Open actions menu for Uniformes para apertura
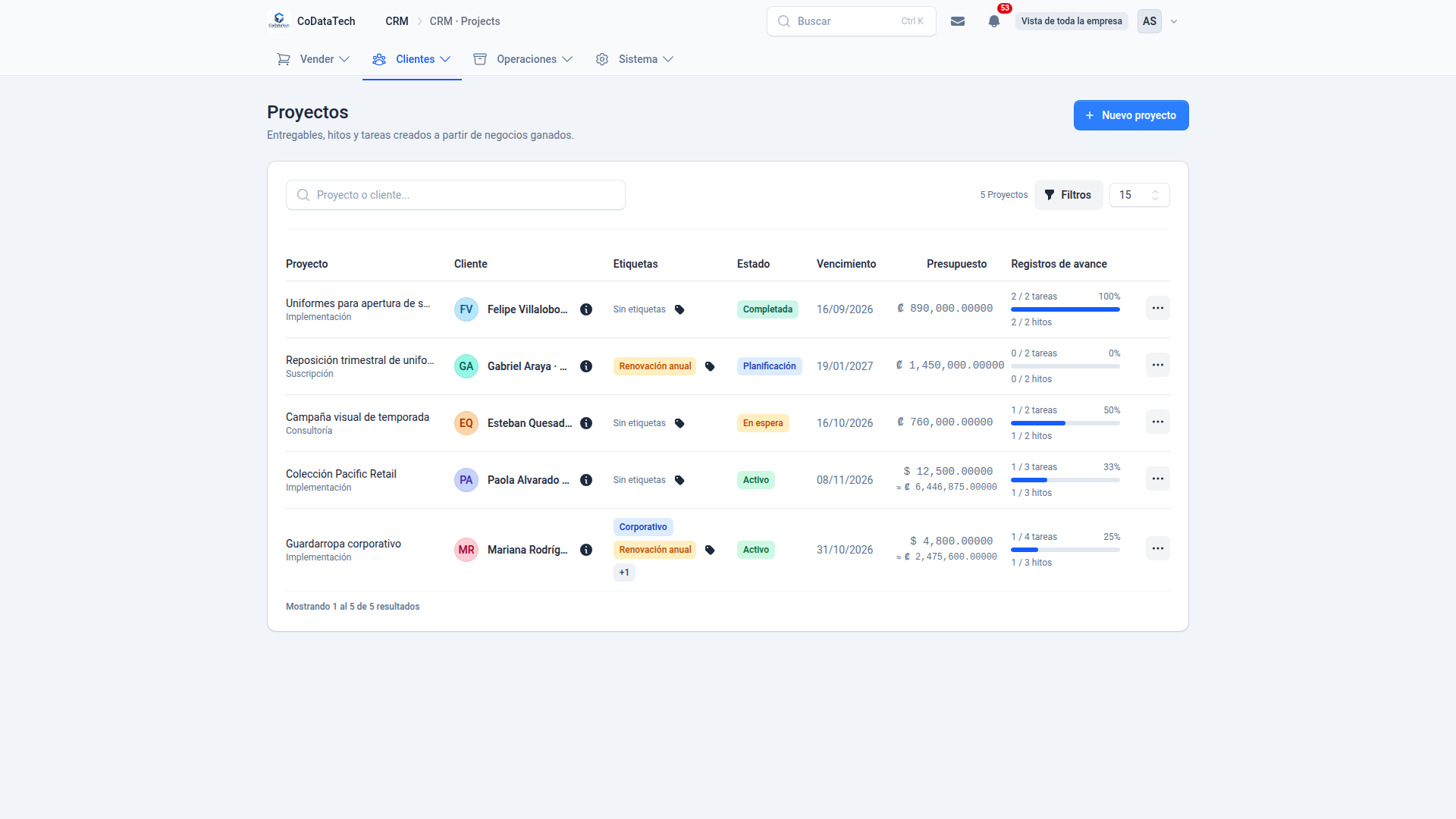This screenshot has height=819, width=1456. tap(1157, 308)
